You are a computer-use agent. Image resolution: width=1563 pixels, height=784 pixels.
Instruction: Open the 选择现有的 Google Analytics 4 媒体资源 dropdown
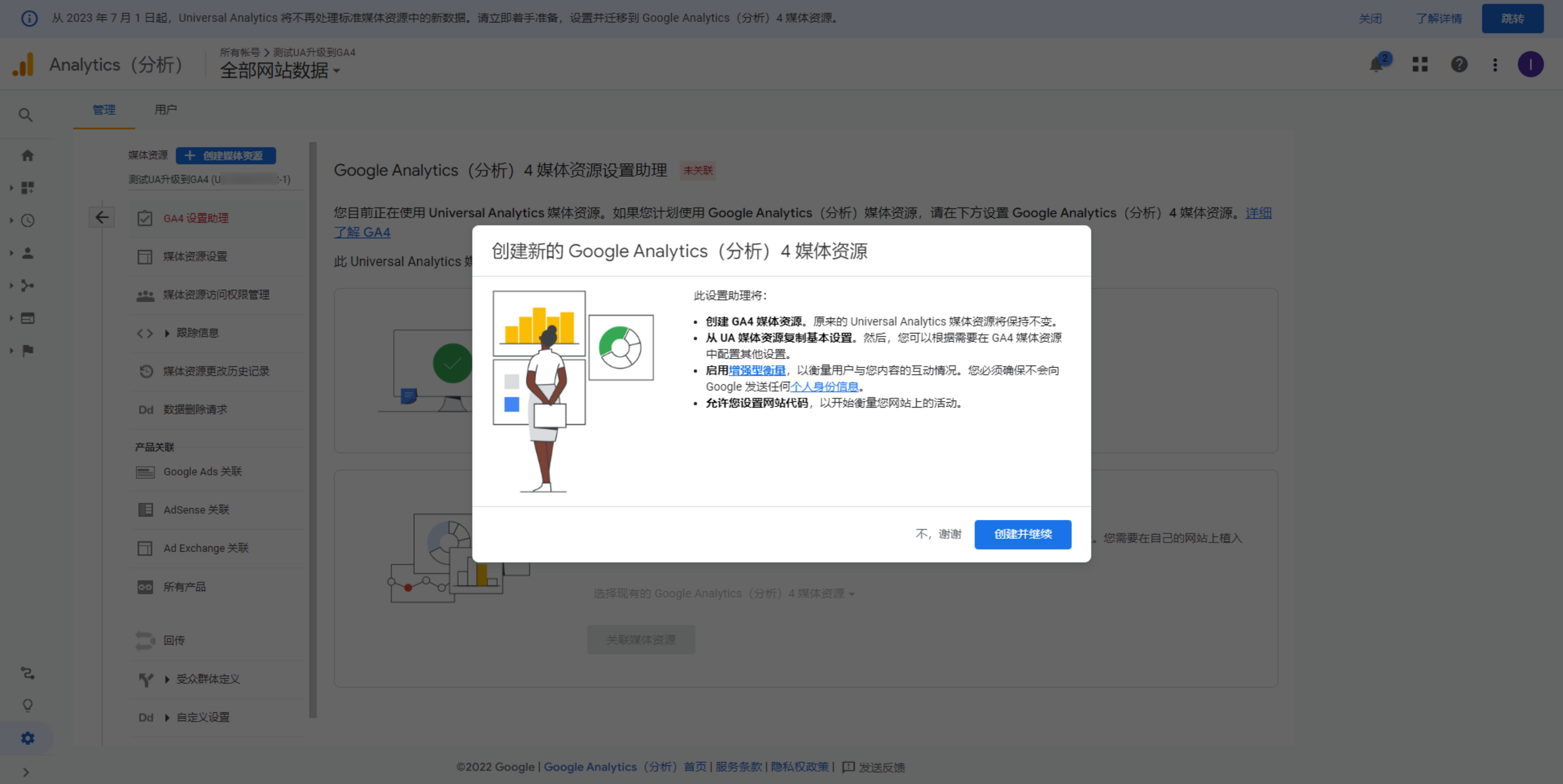pos(724,594)
